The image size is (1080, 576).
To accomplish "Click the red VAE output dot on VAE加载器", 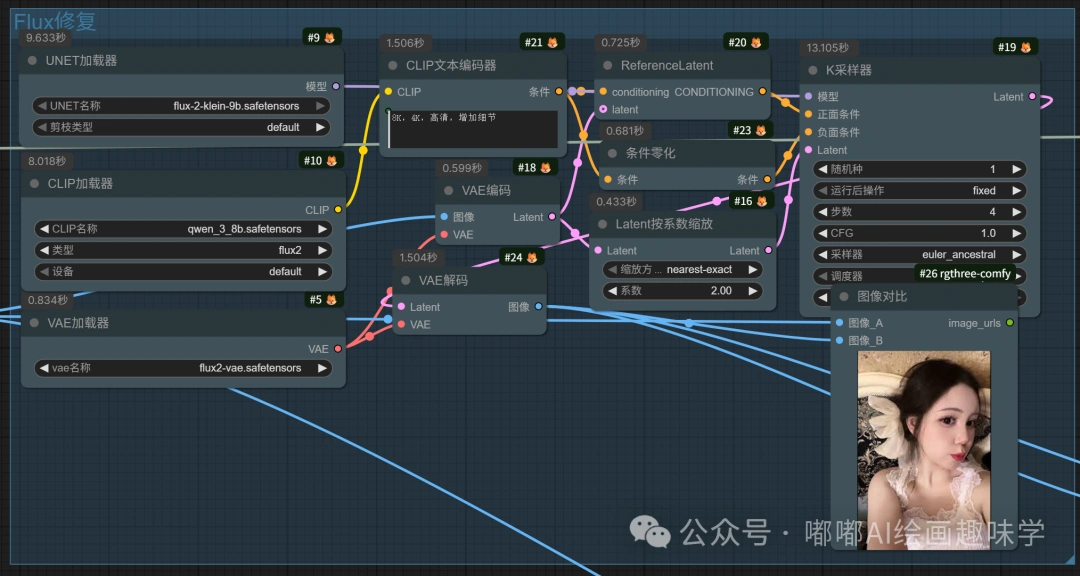I will point(336,349).
